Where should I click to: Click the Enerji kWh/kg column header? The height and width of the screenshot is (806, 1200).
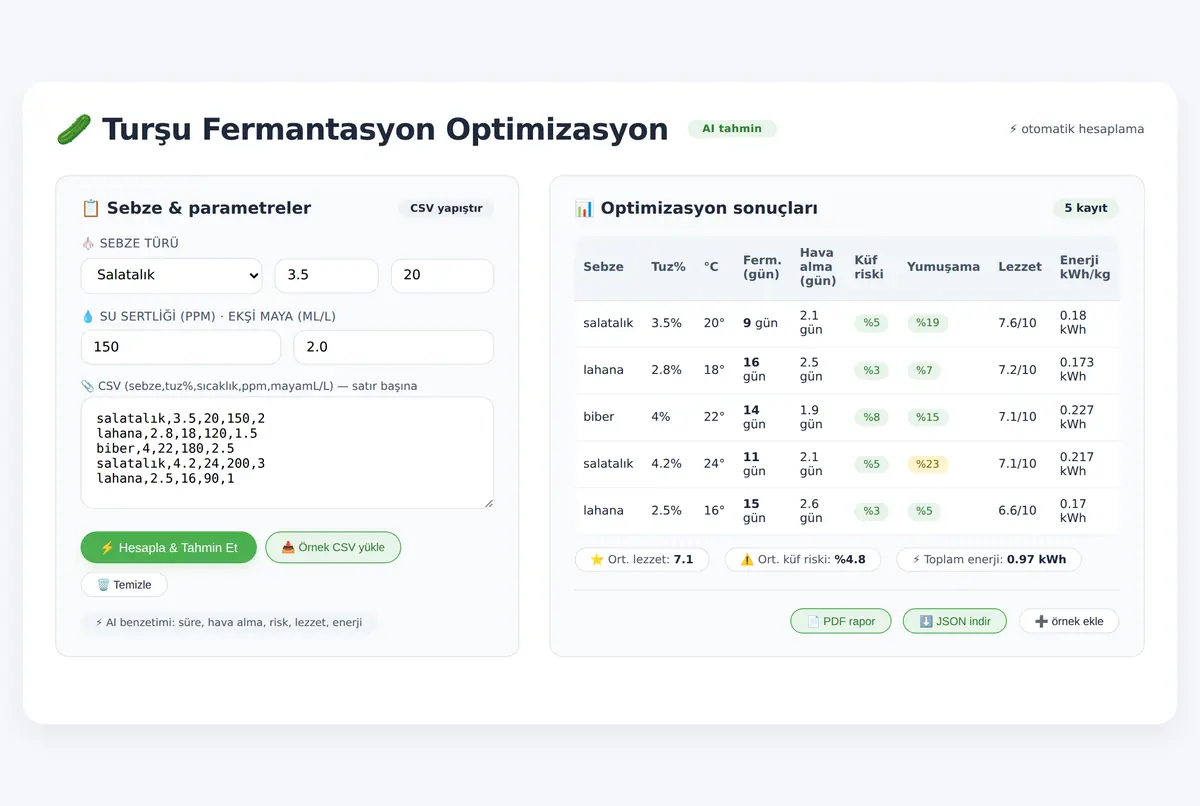(x=1085, y=267)
